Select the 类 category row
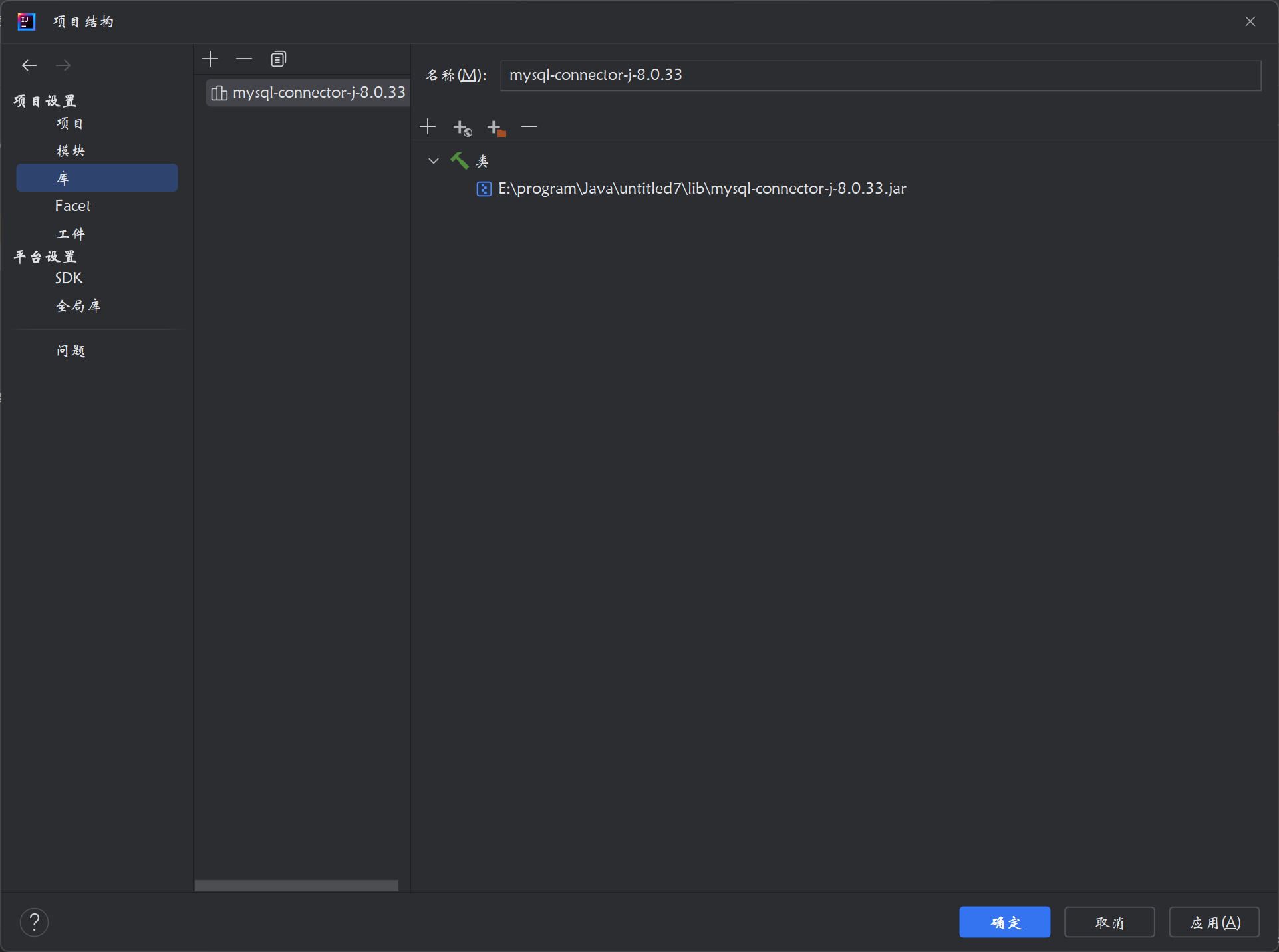Image resolution: width=1279 pixels, height=952 pixels. [484, 161]
